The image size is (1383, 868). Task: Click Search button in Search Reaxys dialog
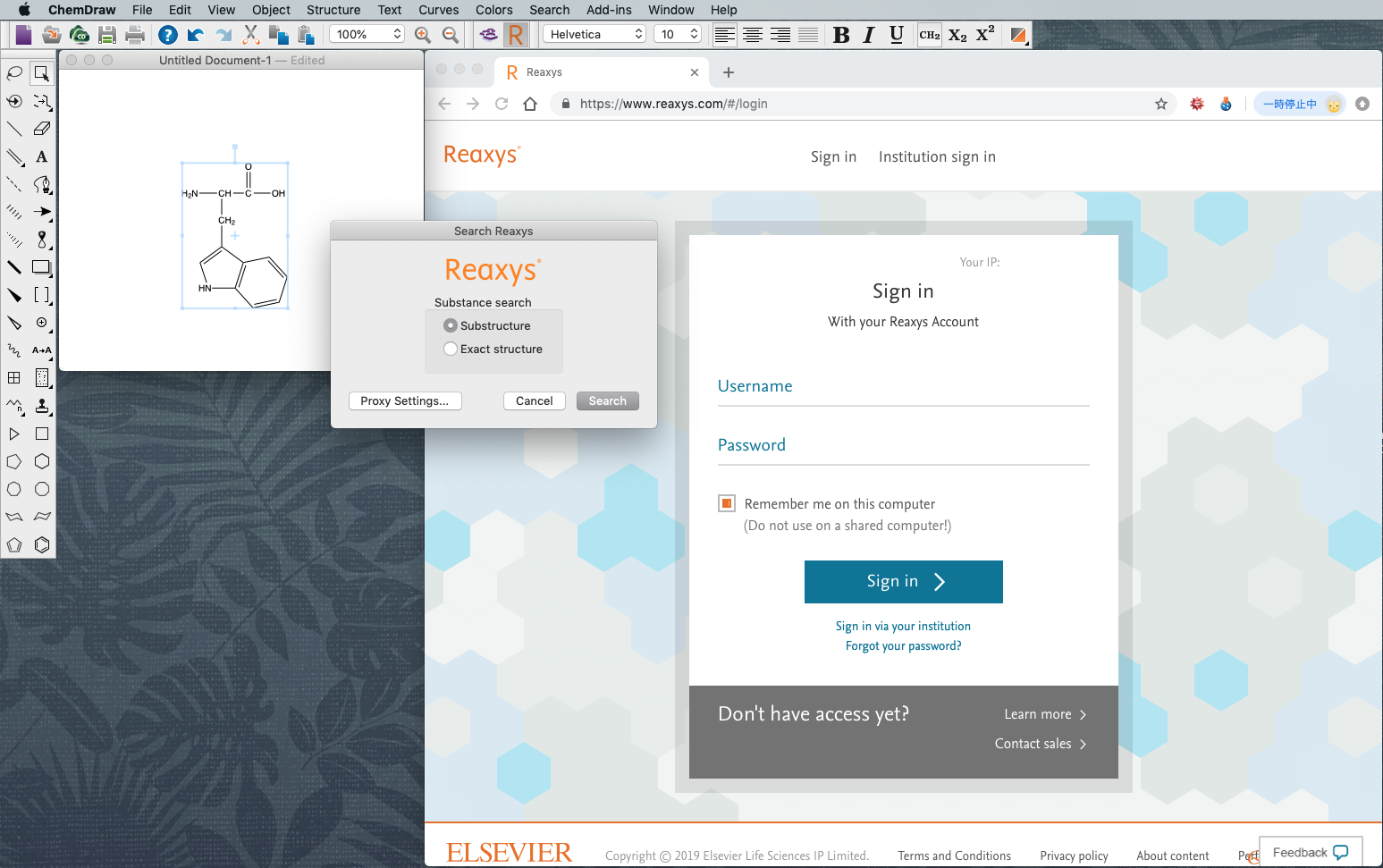(607, 400)
